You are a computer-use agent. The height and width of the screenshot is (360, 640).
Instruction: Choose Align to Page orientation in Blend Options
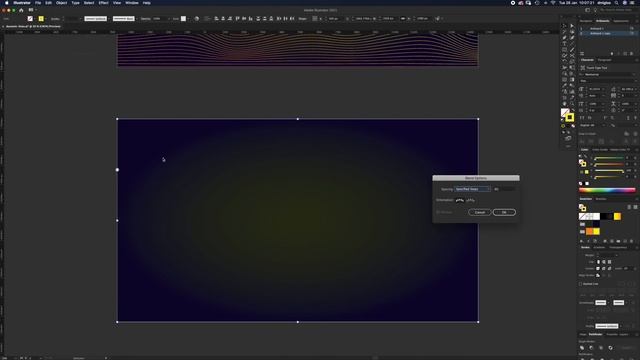click(x=460, y=200)
